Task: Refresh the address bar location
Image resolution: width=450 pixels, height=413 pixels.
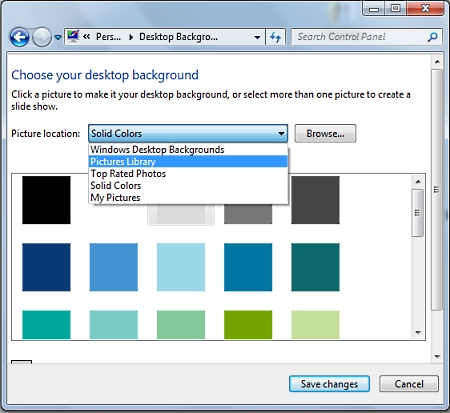Action: click(x=275, y=37)
